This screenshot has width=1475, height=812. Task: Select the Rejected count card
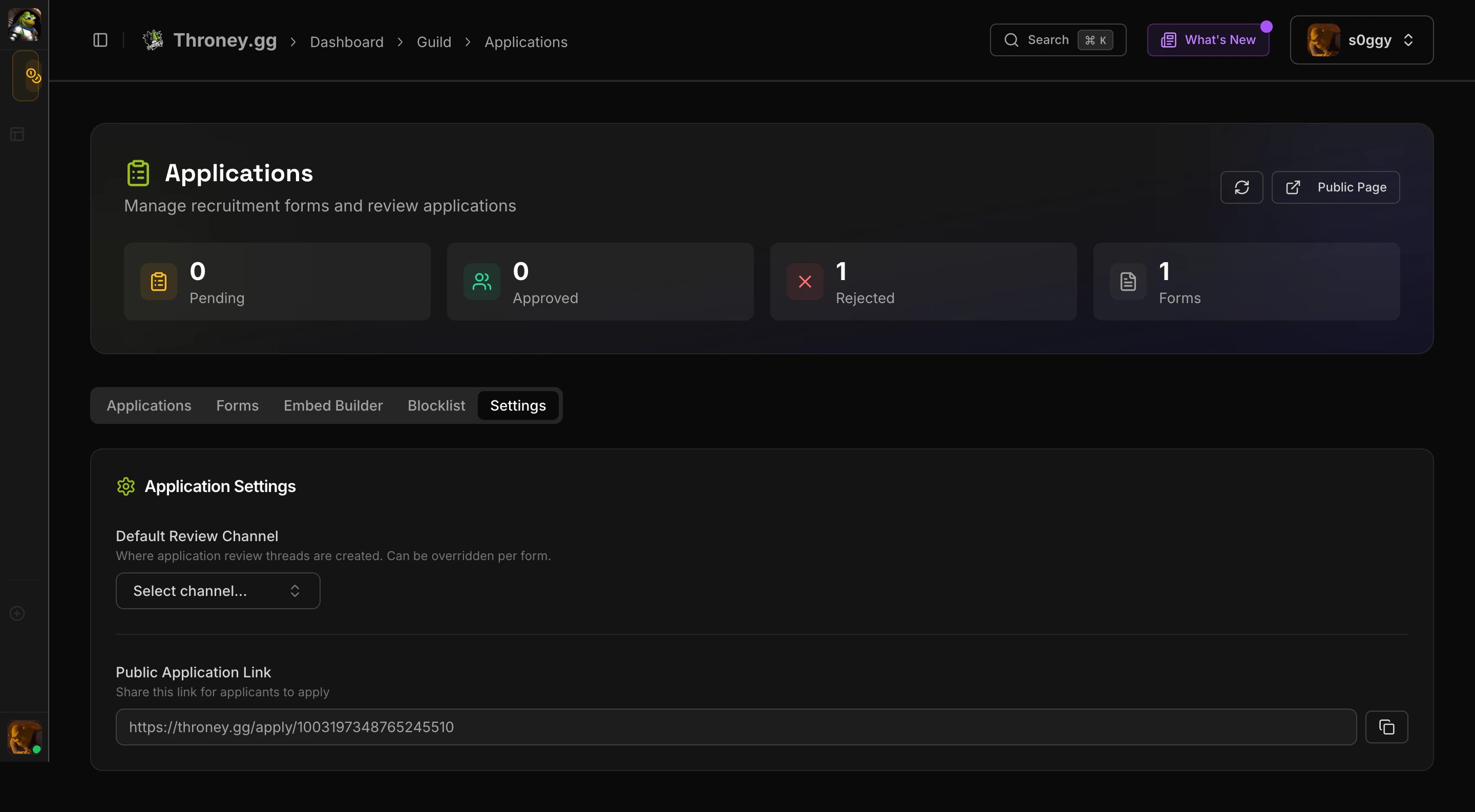click(923, 282)
